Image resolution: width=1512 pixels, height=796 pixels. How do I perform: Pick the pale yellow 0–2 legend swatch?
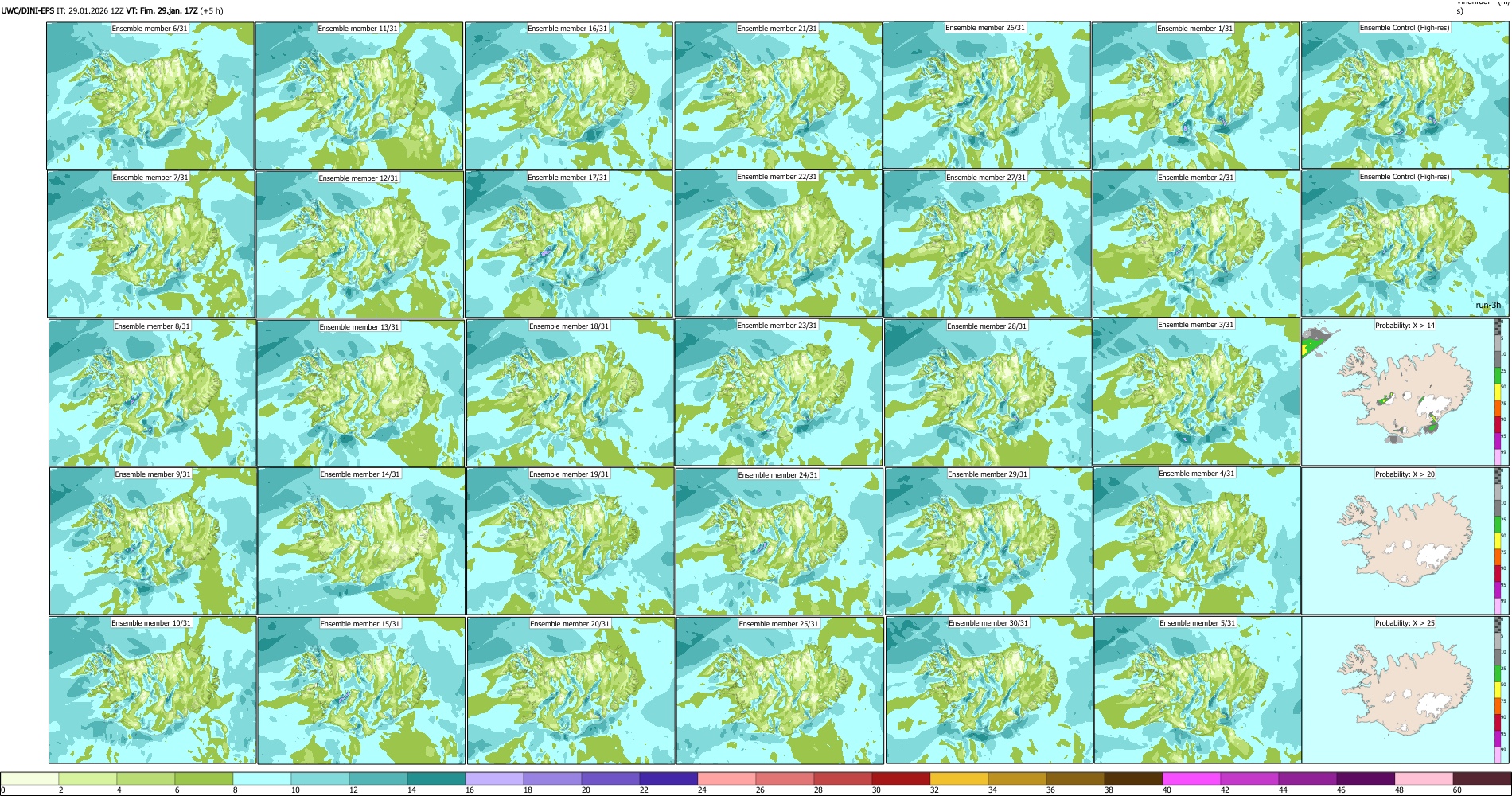30,778
